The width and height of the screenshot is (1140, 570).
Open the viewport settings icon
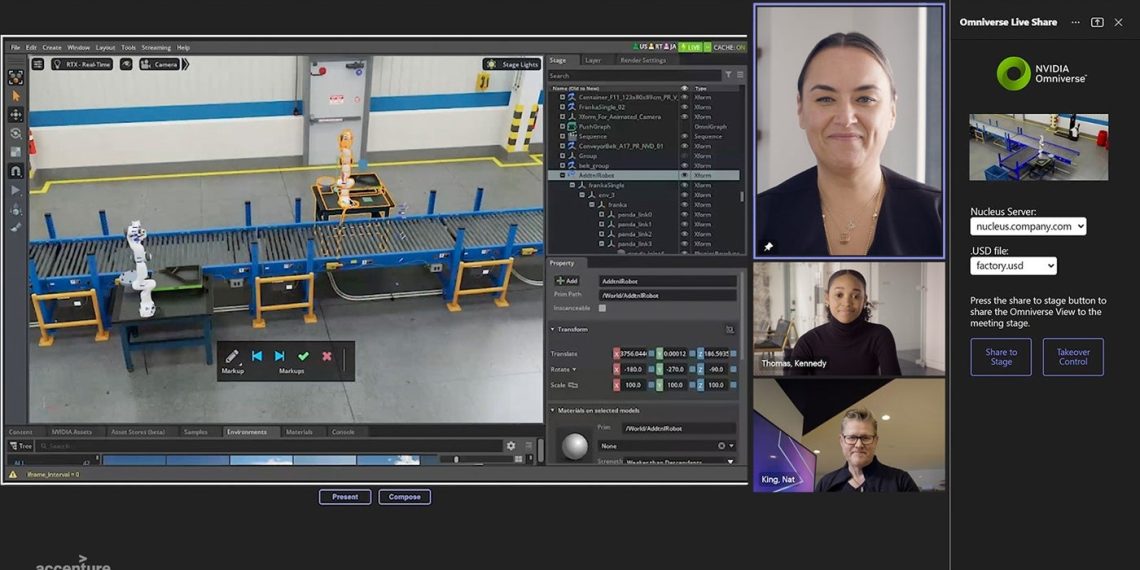pyautogui.click(x=38, y=64)
